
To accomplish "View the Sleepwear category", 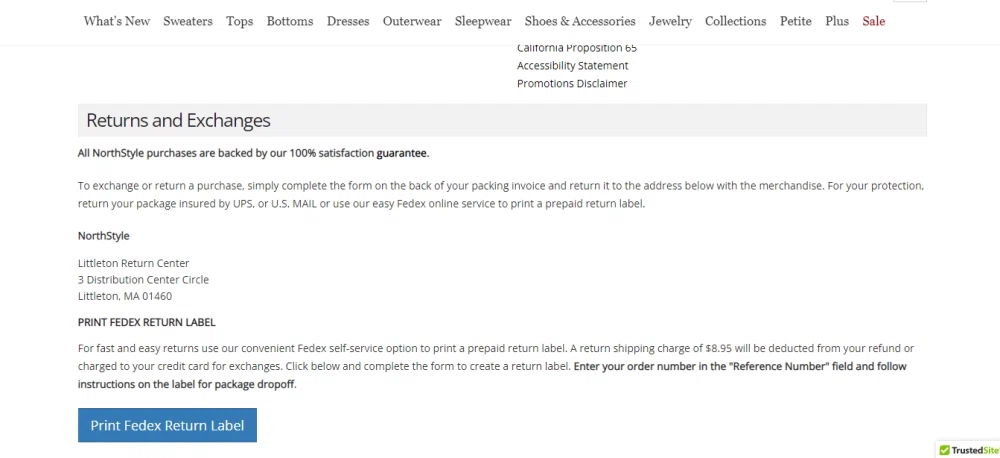I will pyautogui.click(x=483, y=21).
